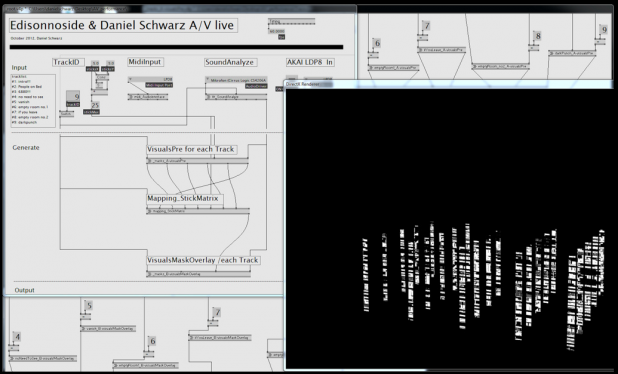Click the Output section label

click(24, 290)
